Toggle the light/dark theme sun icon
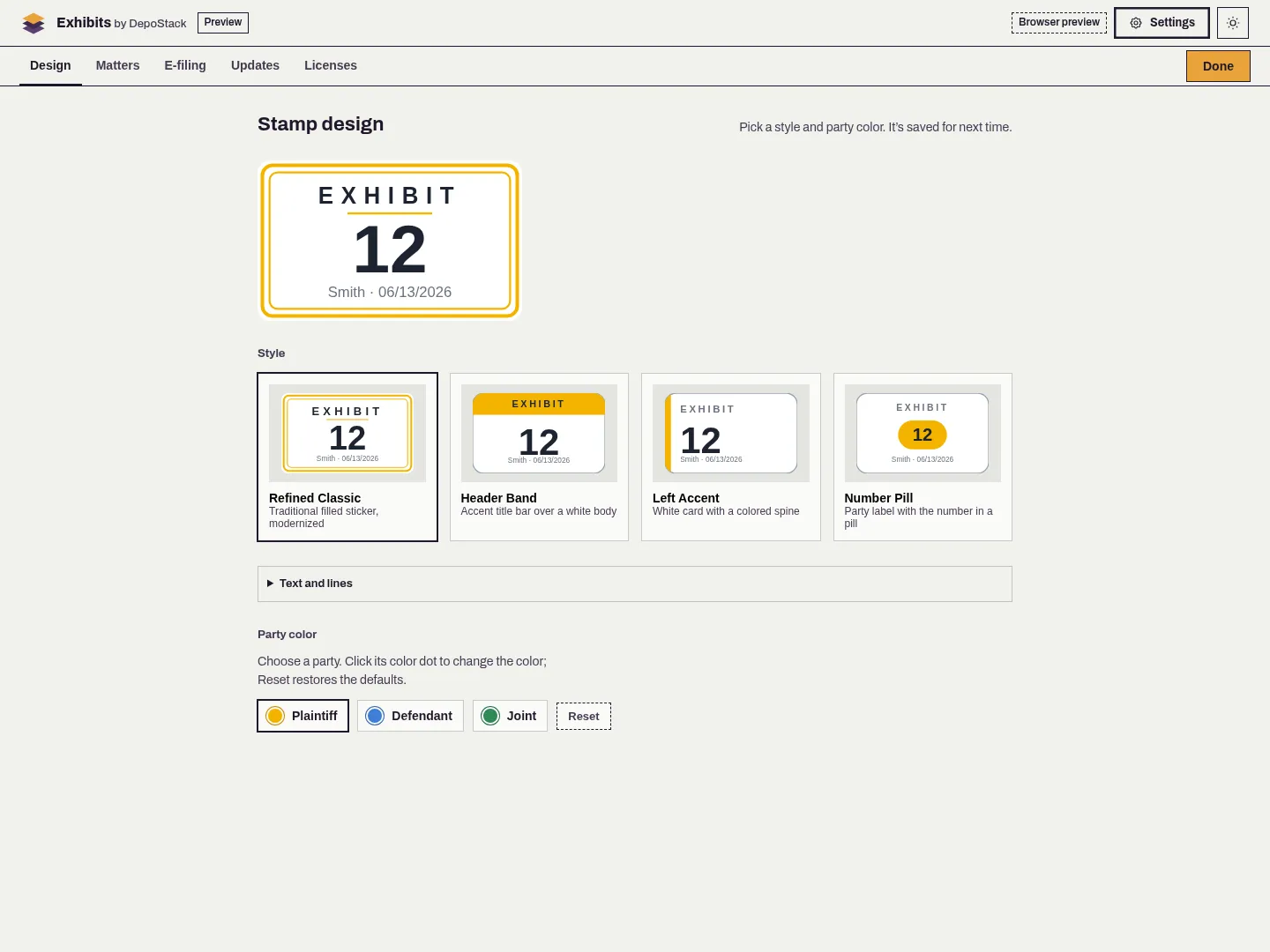This screenshot has width=1270, height=952. click(x=1233, y=23)
